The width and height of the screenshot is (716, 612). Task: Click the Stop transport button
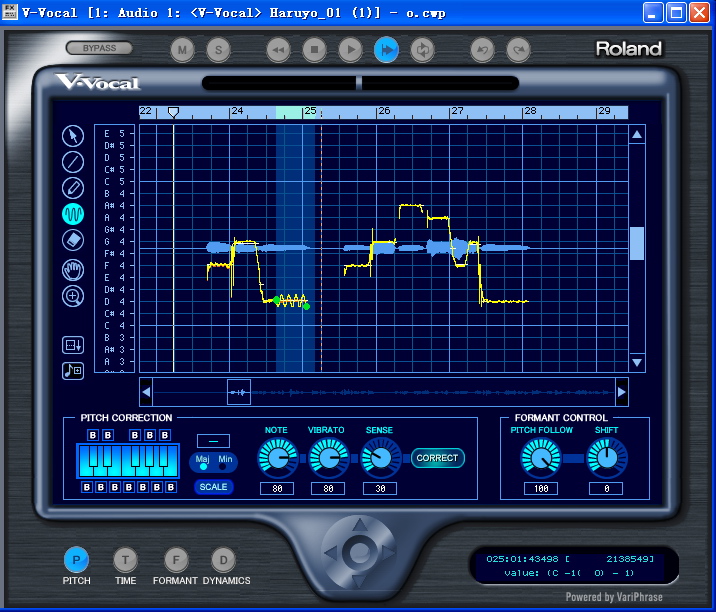point(314,50)
